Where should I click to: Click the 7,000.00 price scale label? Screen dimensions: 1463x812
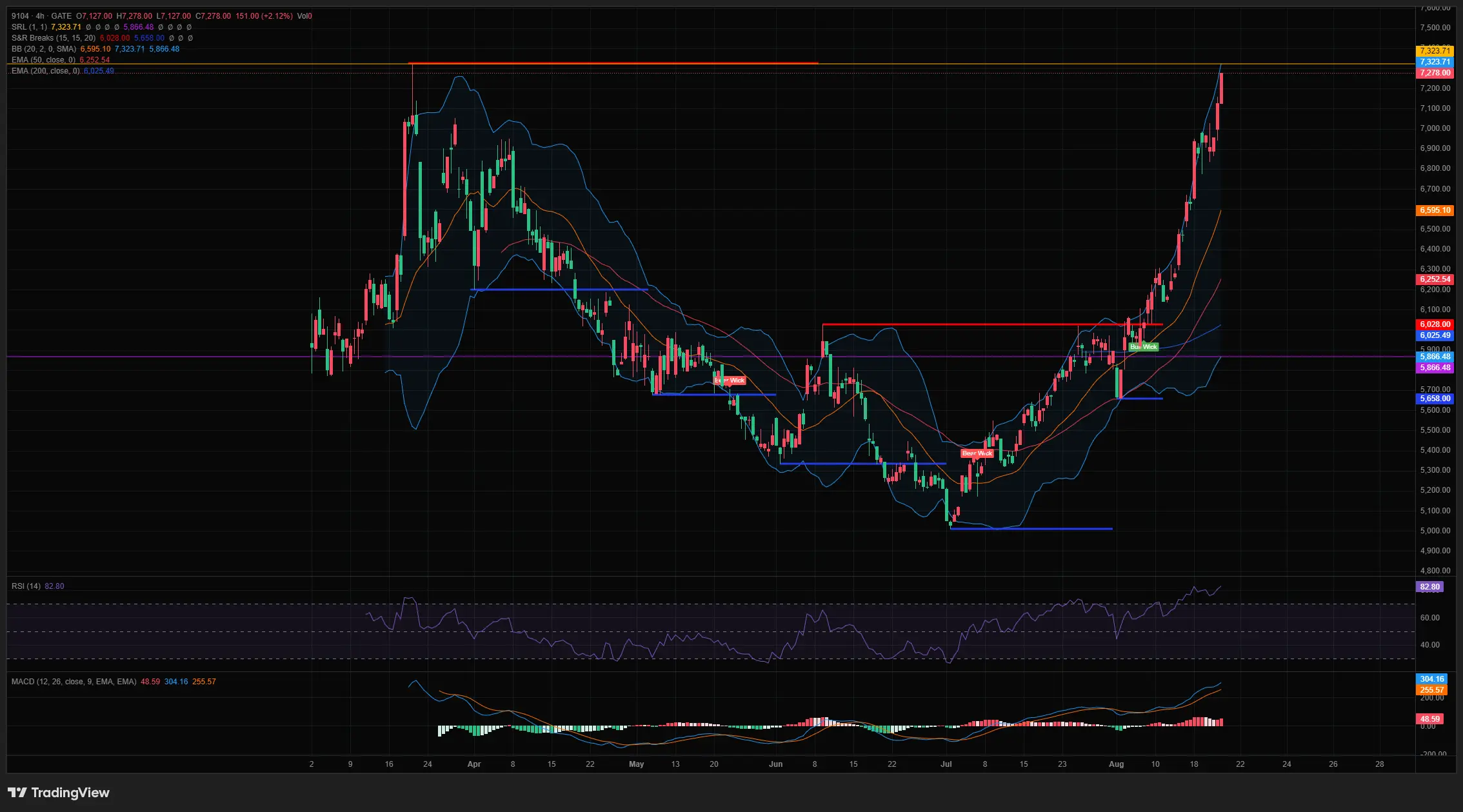point(1435,128)
